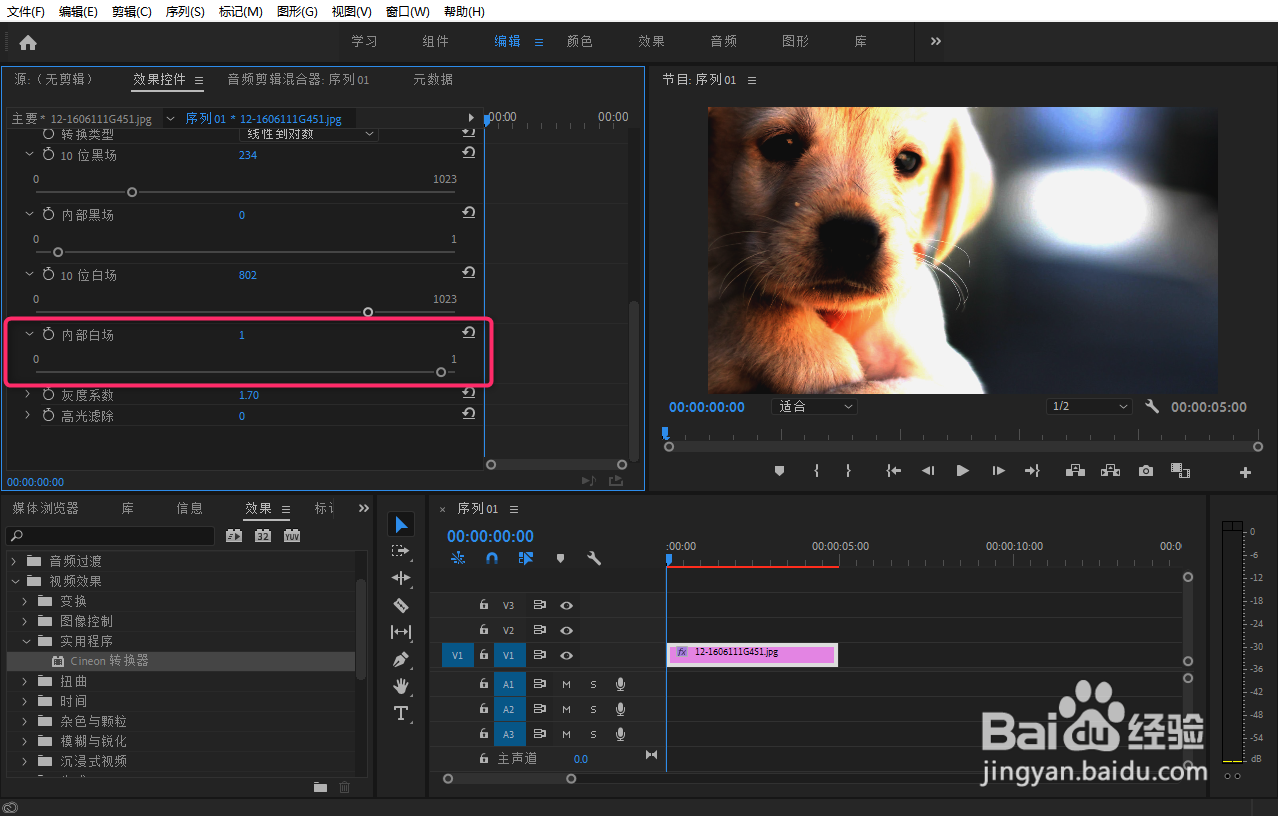Image resolution: width=1278 pixels, height=816 pixels.
Task: Click the Extract button in program monitor
Action: tap(1110, 471)
